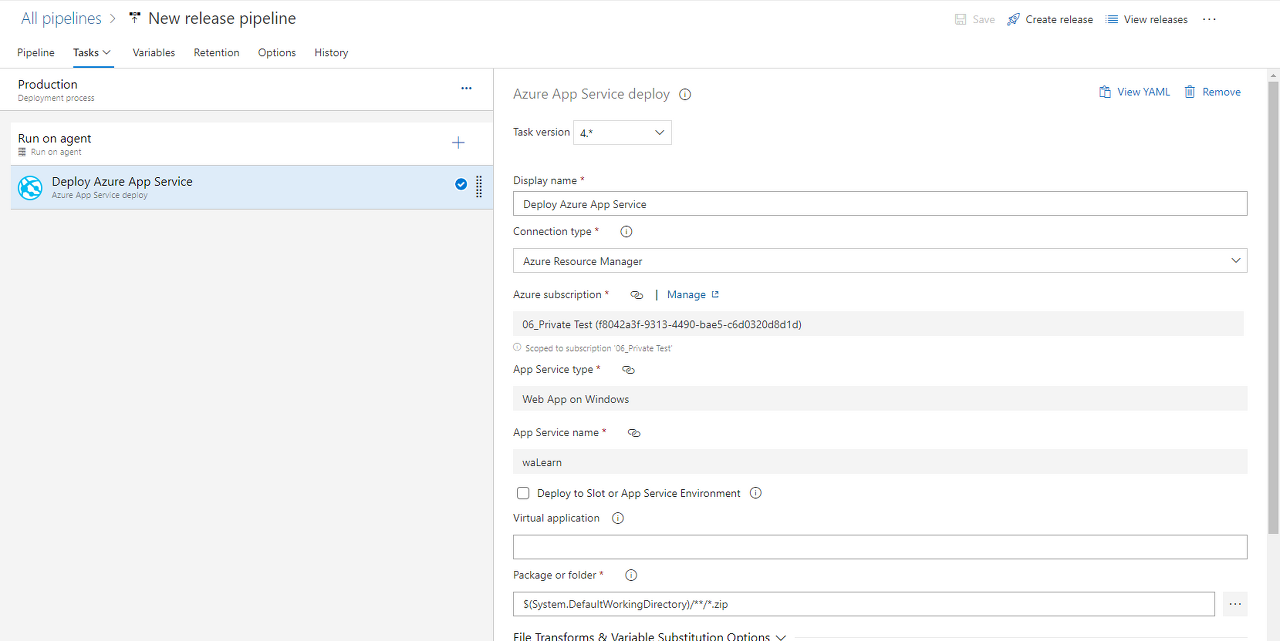Click the Remove trash icon

coord(1190,92)
